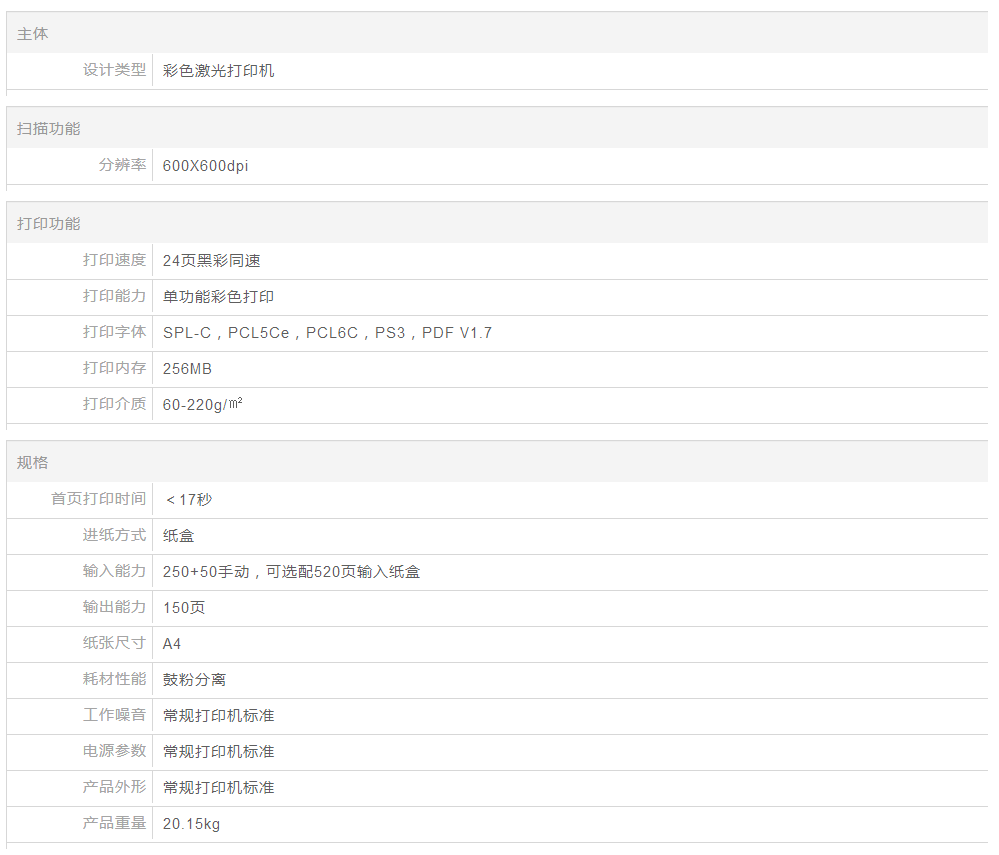Click the print font value starting with SPL-C
This screenshot has width=999, height=855.
click(x=327, y=333)
